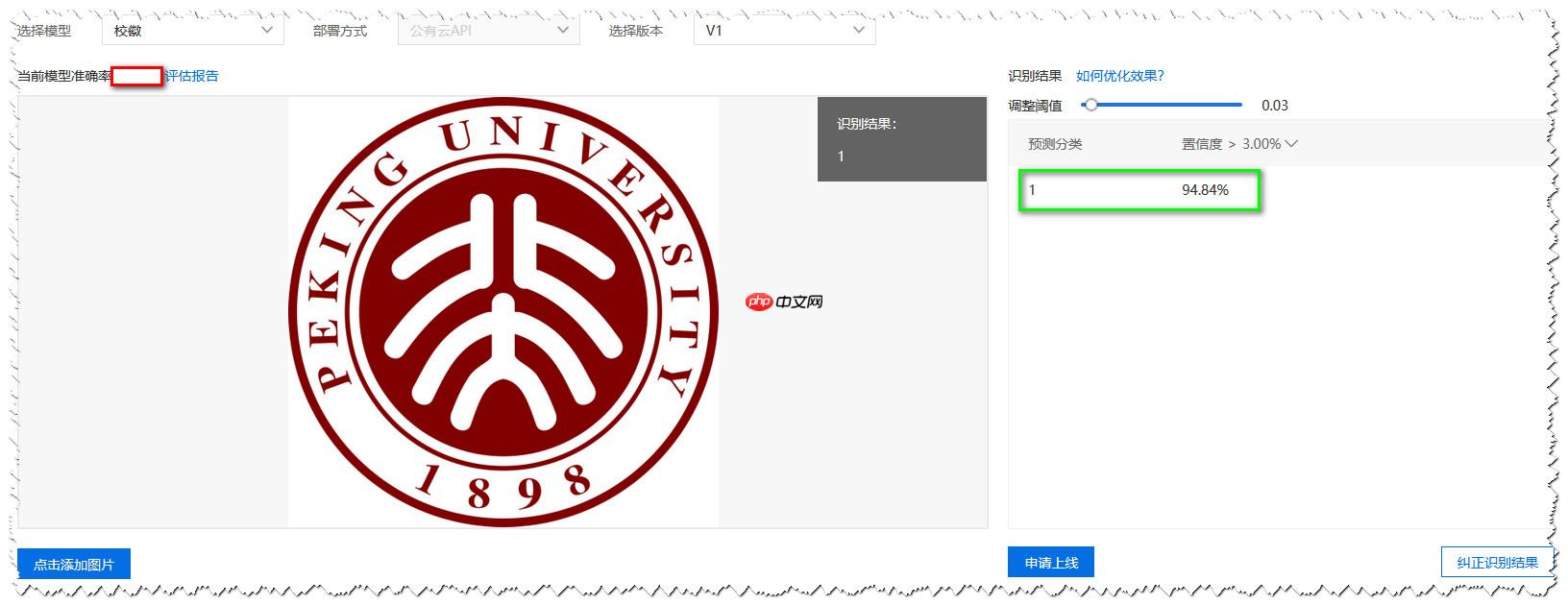Click the 点击添加图片 button
Viewport: 1568px width, 605px height.
(74, 564)
